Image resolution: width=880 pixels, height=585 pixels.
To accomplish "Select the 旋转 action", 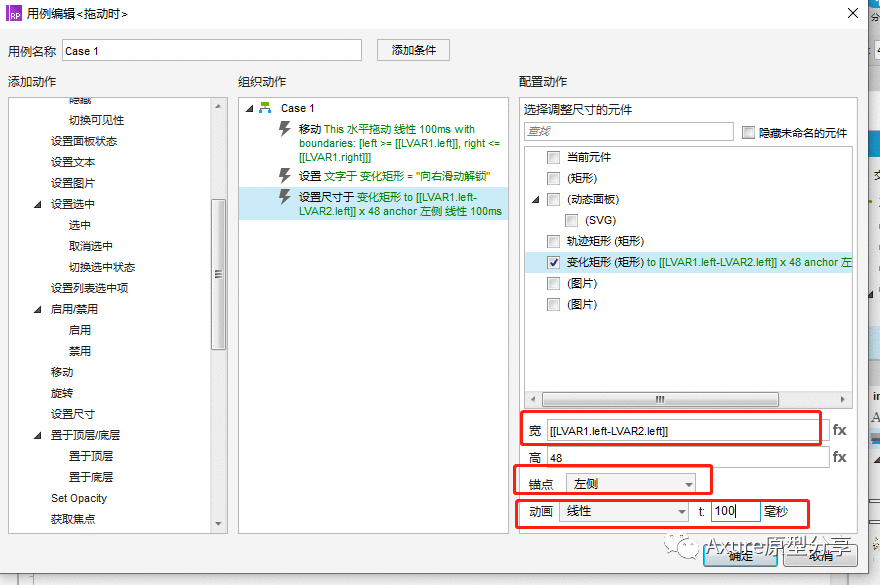I will pos(61,393).
